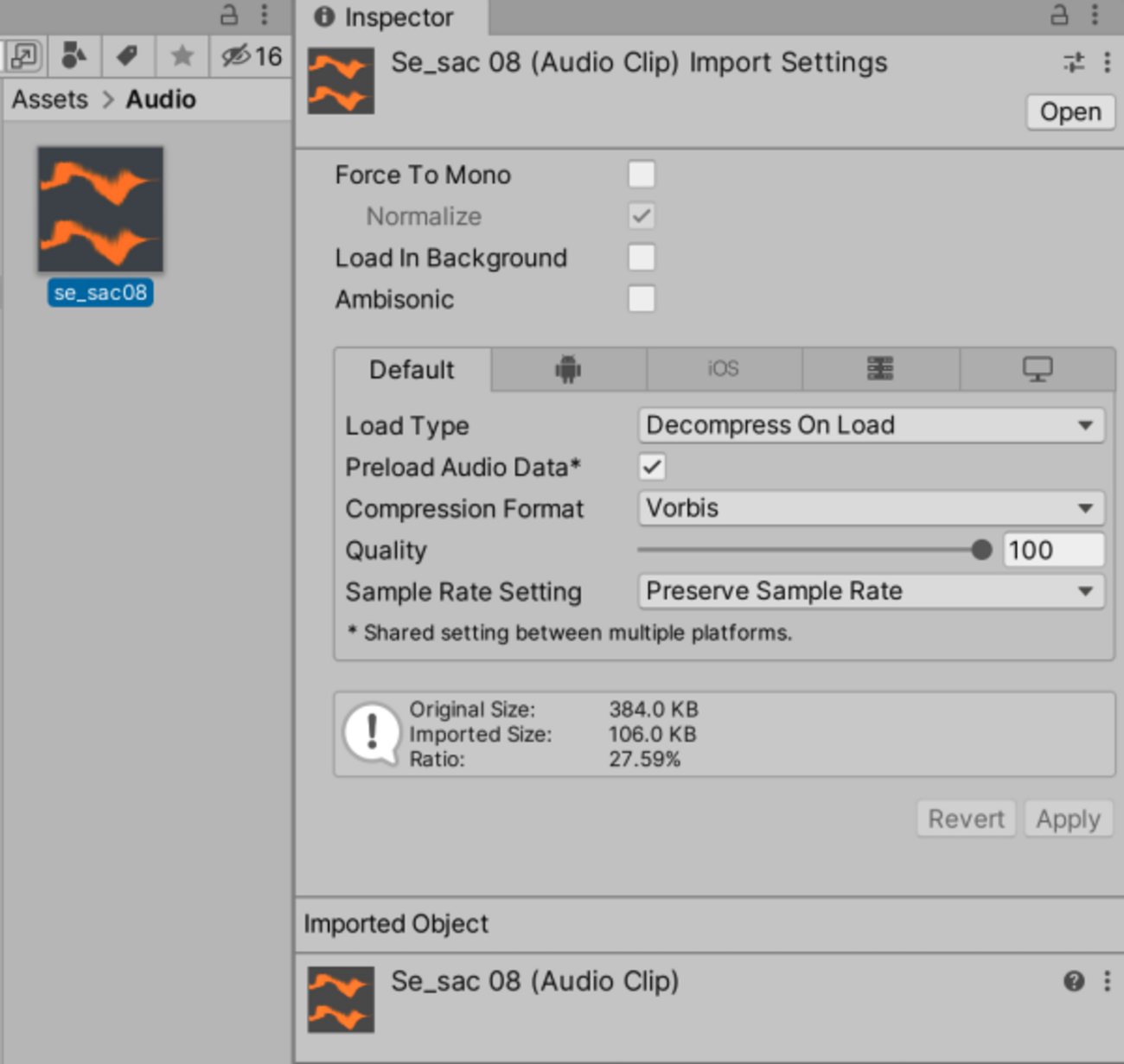Uncheck Preload Audio Data
1124x1064 pixels.
[x=652, y=468]
